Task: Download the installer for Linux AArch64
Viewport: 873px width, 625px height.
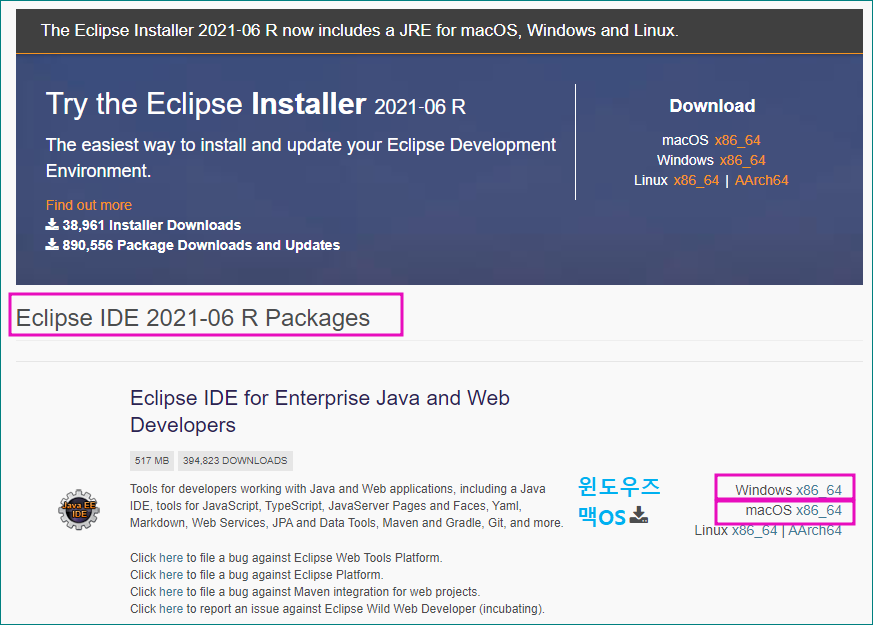Action: click(761, 180)
